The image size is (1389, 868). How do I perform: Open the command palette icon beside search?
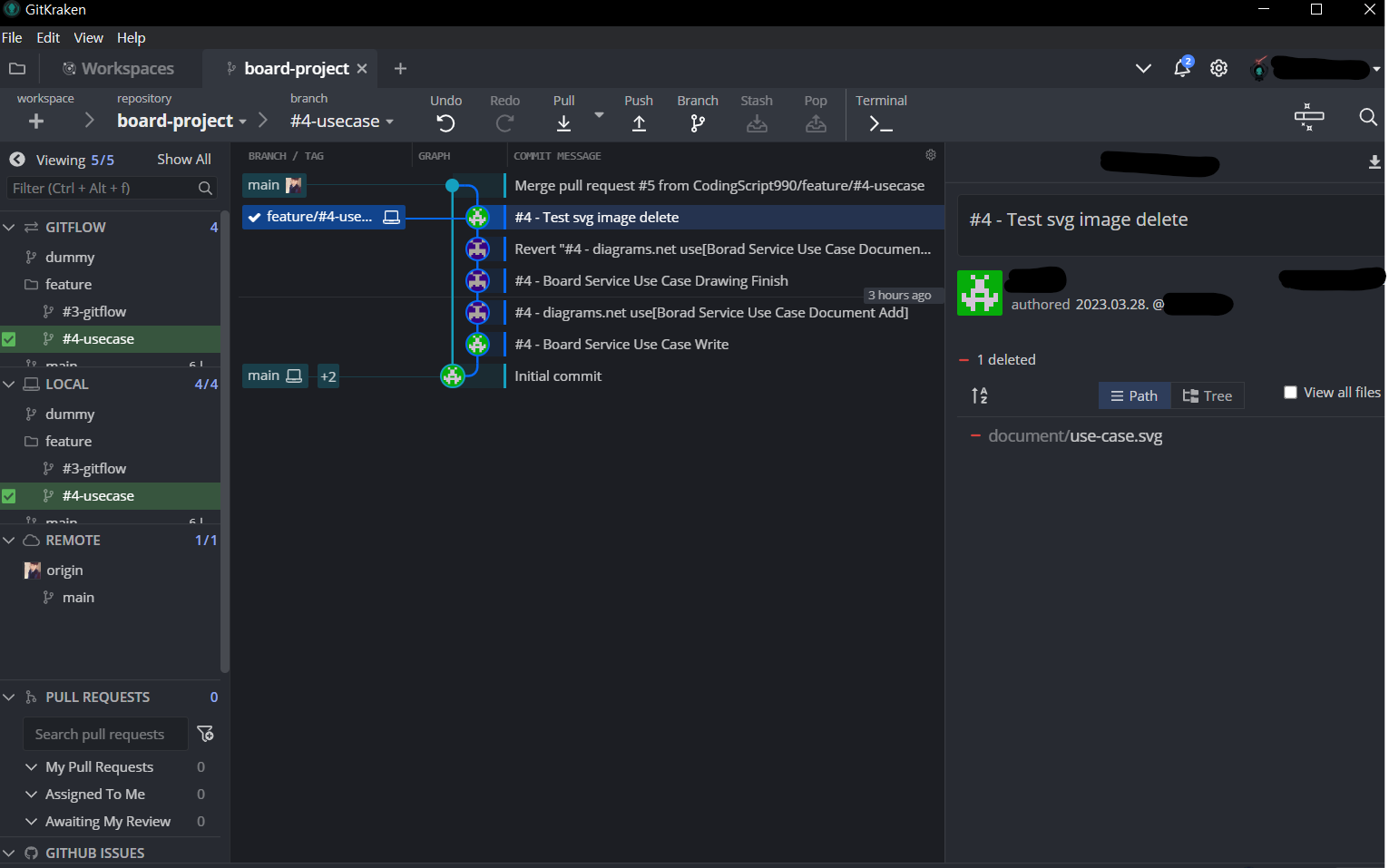tap(1309, 116)
